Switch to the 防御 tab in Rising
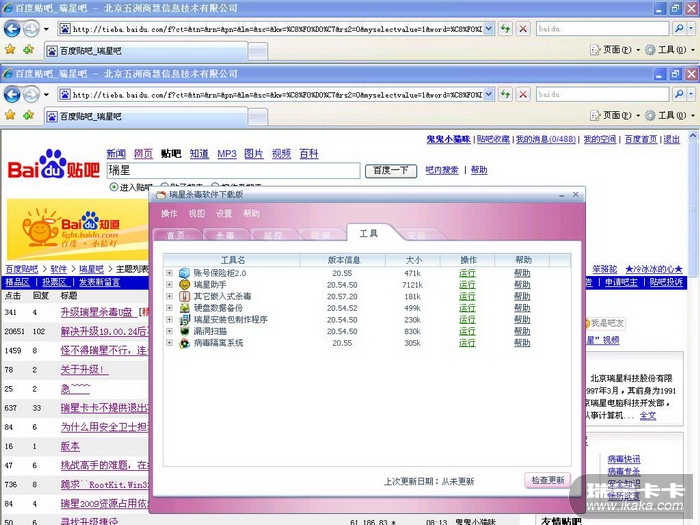700x525 pixels. point(321,235)
